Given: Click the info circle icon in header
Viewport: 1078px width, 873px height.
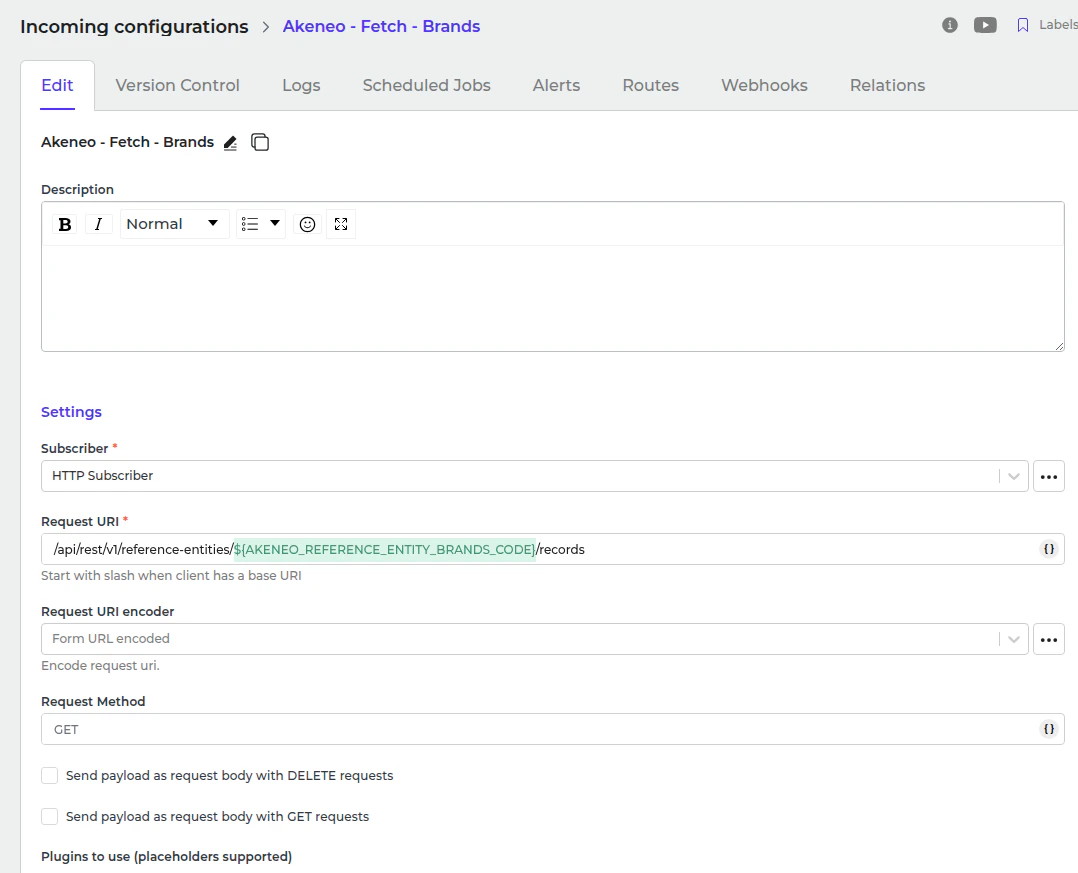Looking at the screenshot, I should pos(949,25).
